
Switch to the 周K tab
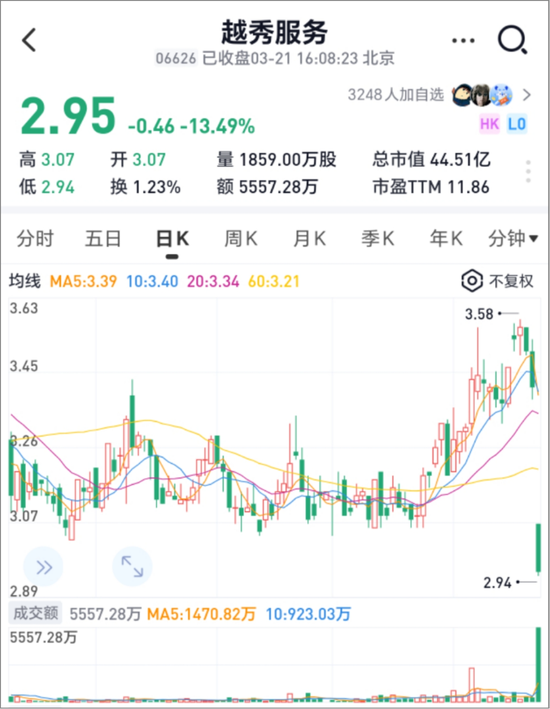(241, 239)
